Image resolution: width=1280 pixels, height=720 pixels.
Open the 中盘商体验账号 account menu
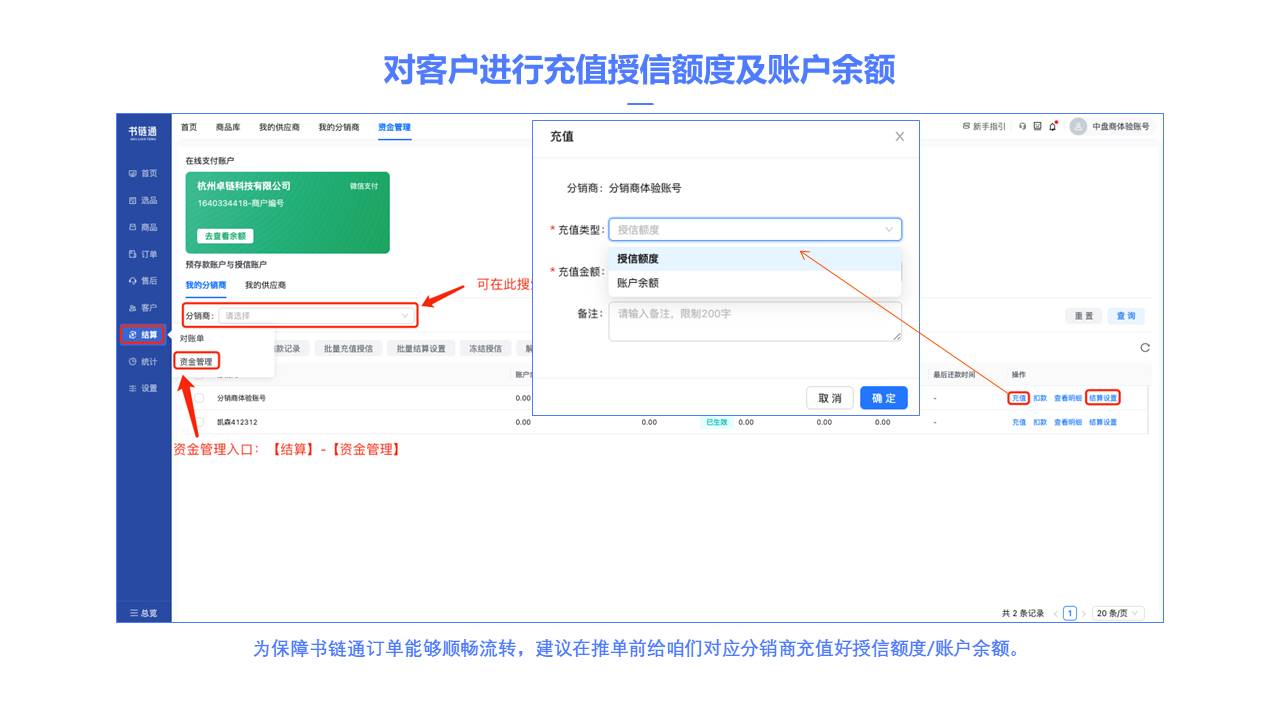tap(1120, 127)
